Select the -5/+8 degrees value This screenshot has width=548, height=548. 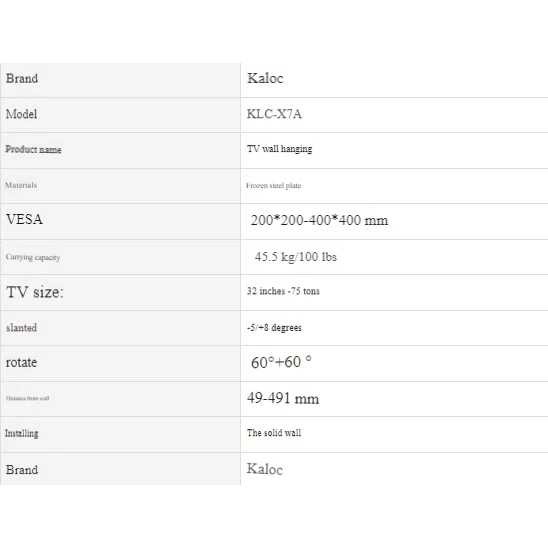[274, 328]
